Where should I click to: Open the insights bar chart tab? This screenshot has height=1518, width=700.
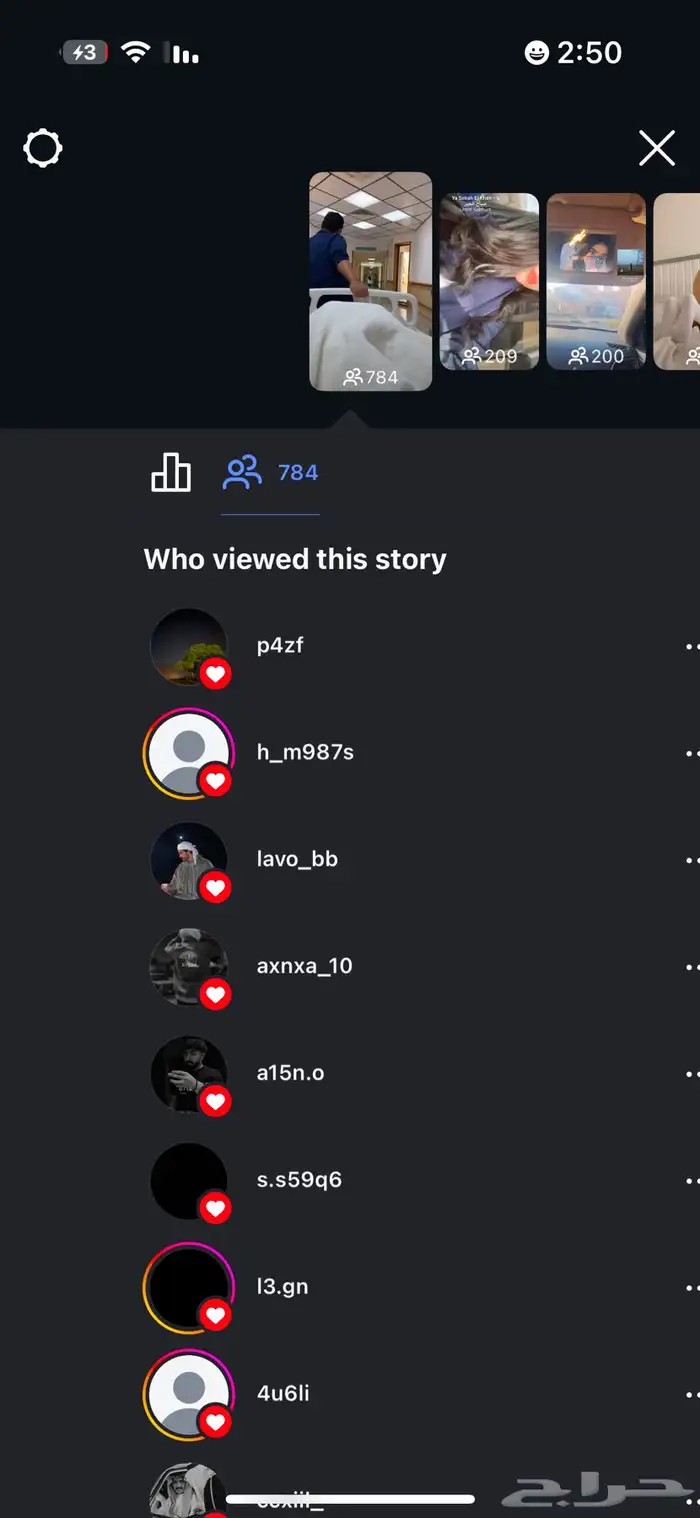pyautogui.click(x=171, y=472)
